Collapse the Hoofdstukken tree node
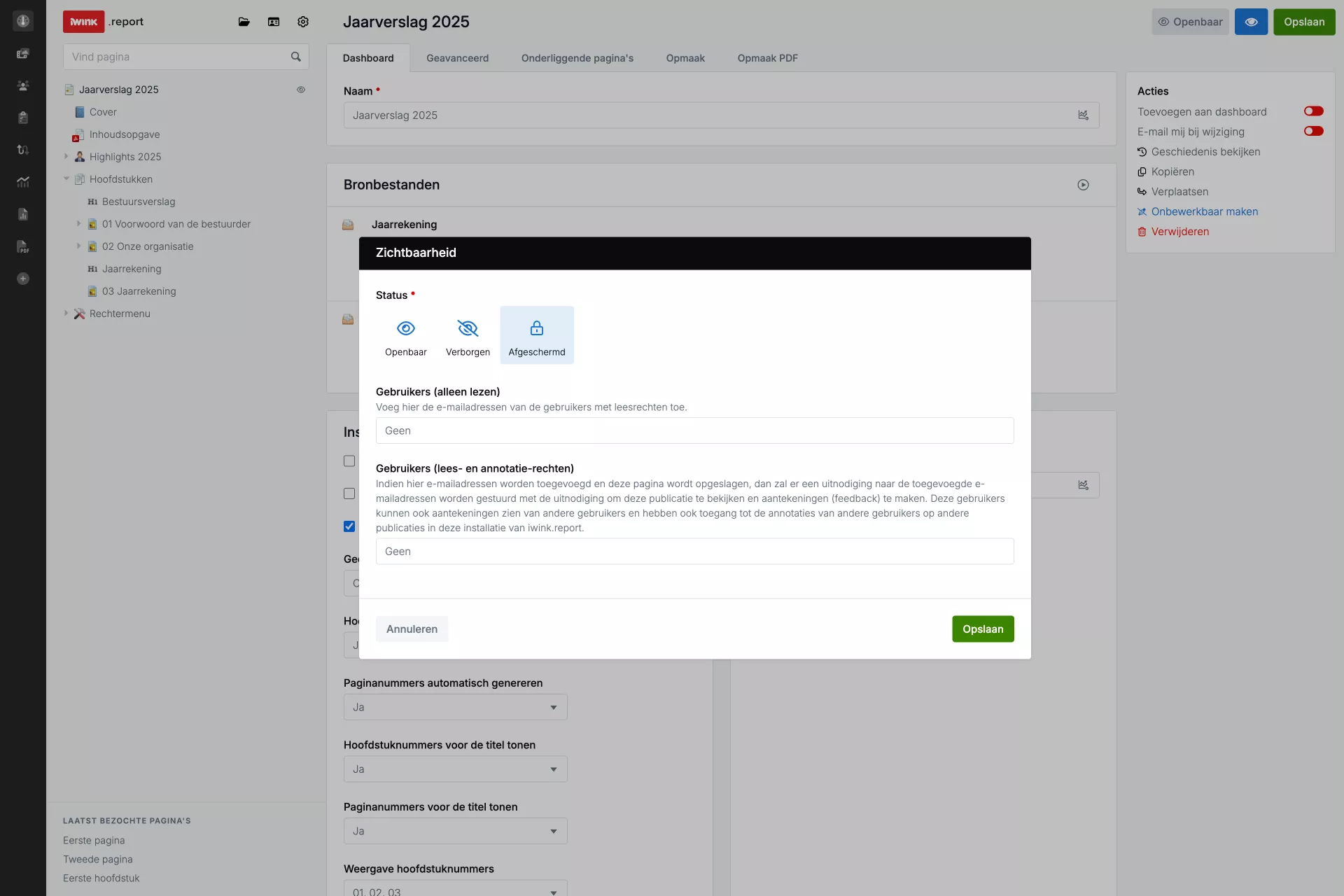This screenshot has height=896, width=1344. coord(66,179)
